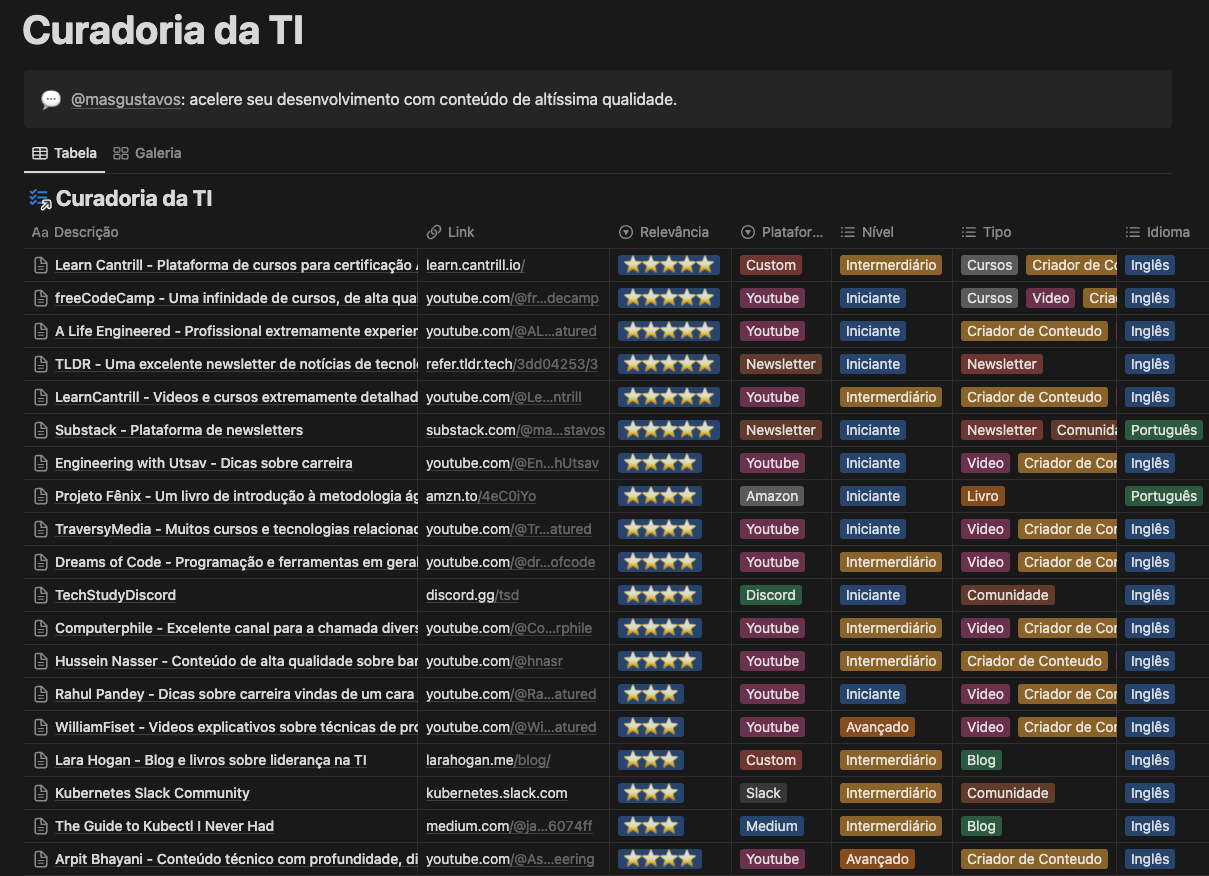
Task: Click page icon beside Computerphile
Action: point(41,628)
